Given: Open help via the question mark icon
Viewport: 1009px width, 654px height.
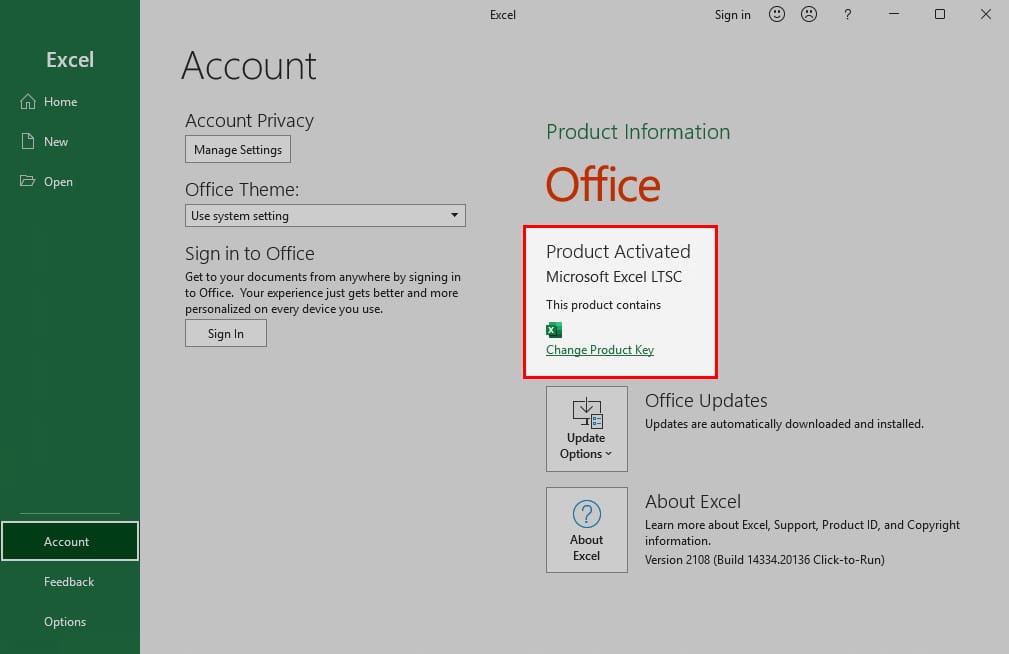Looking at the screenshot, I should click(847, 14).
